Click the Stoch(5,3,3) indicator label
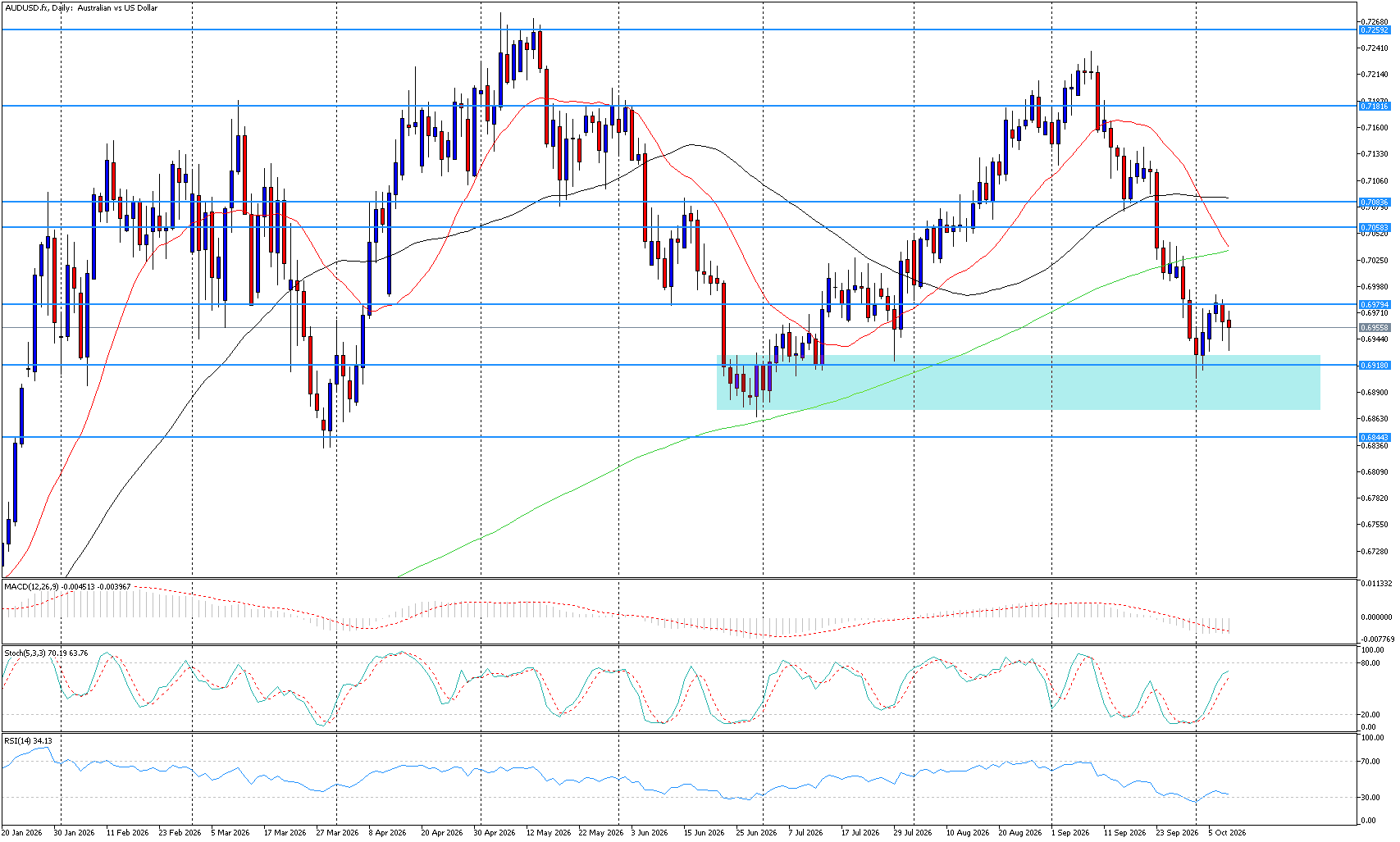This screenshot has width=1400, height=842. coord(46,653)
